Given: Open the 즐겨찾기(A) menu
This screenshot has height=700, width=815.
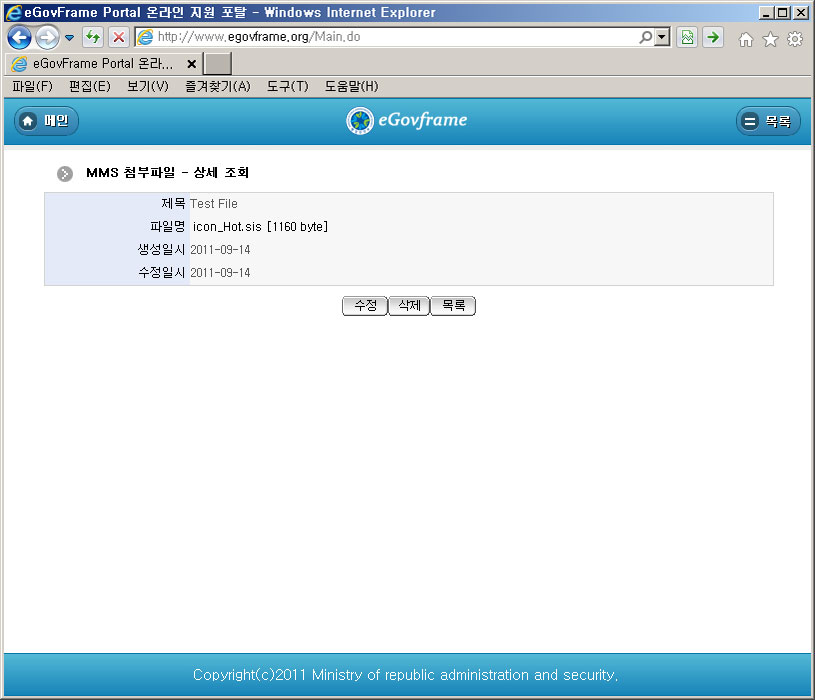Looking at the screenshot, I should pos(217,87).
